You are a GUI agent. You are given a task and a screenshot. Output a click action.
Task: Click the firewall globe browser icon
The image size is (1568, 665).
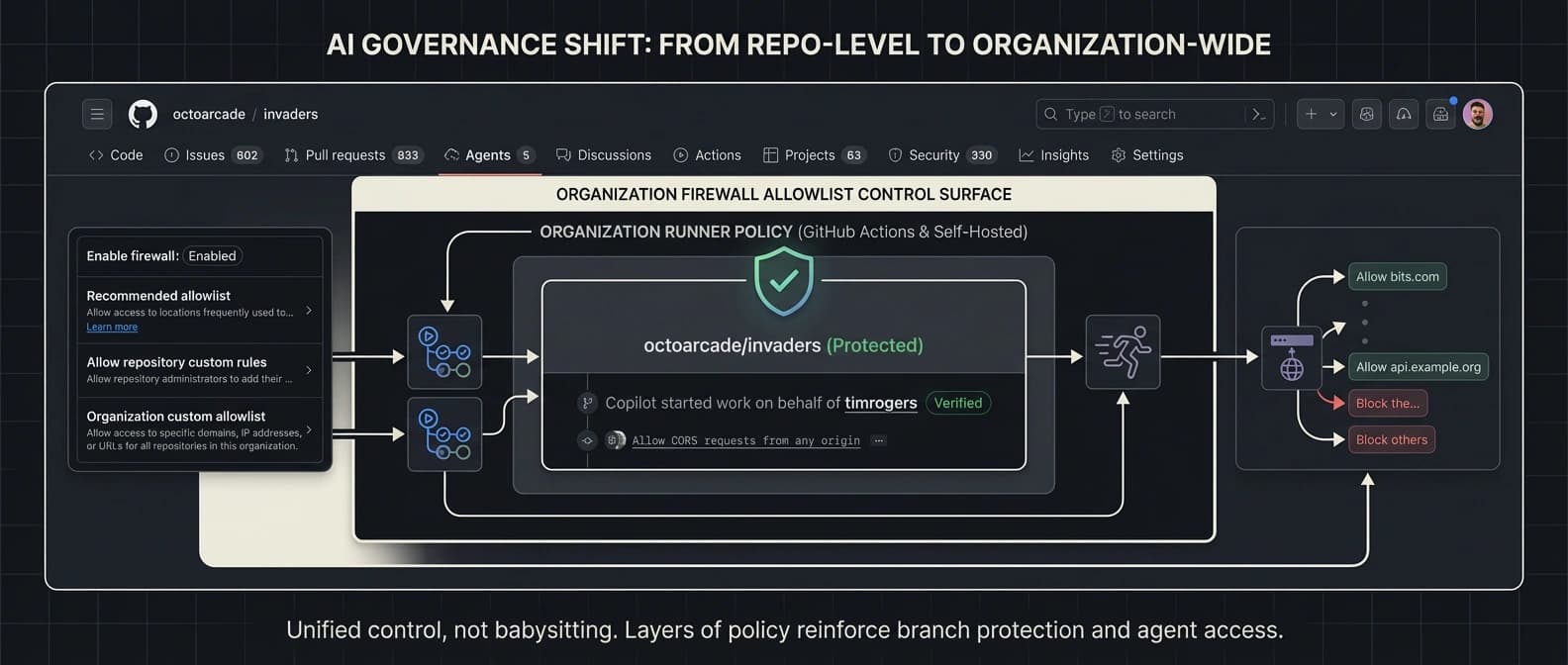pos(1292,357)
